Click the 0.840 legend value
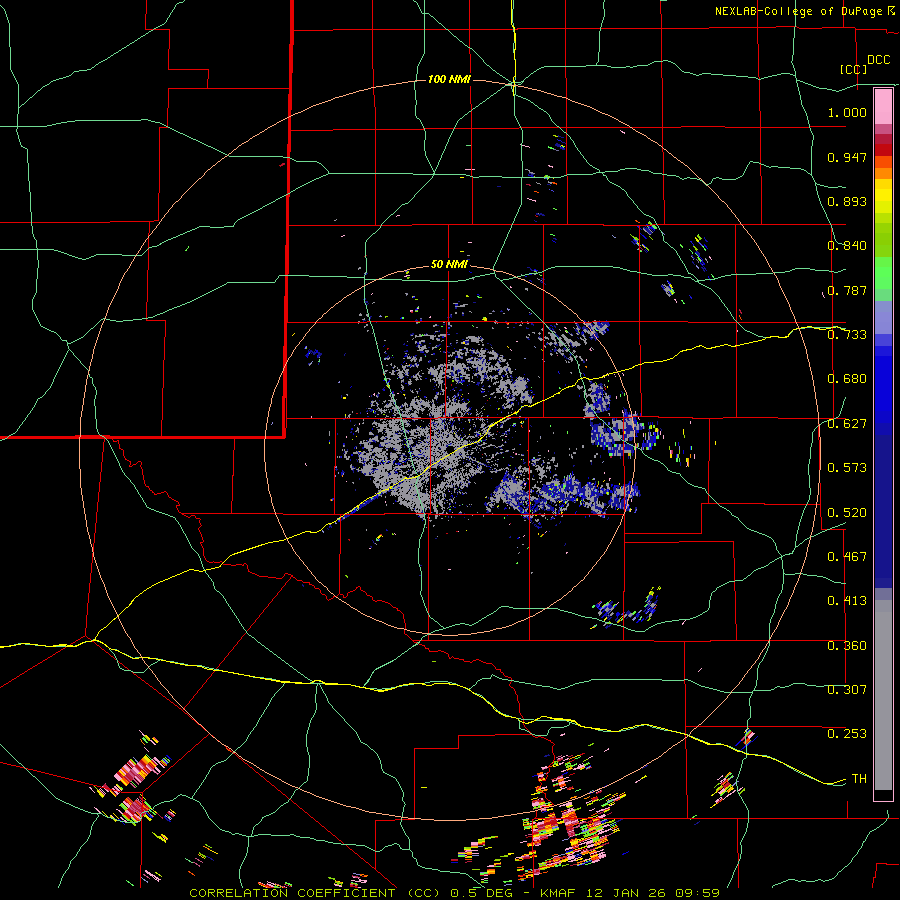 point(847,246)
